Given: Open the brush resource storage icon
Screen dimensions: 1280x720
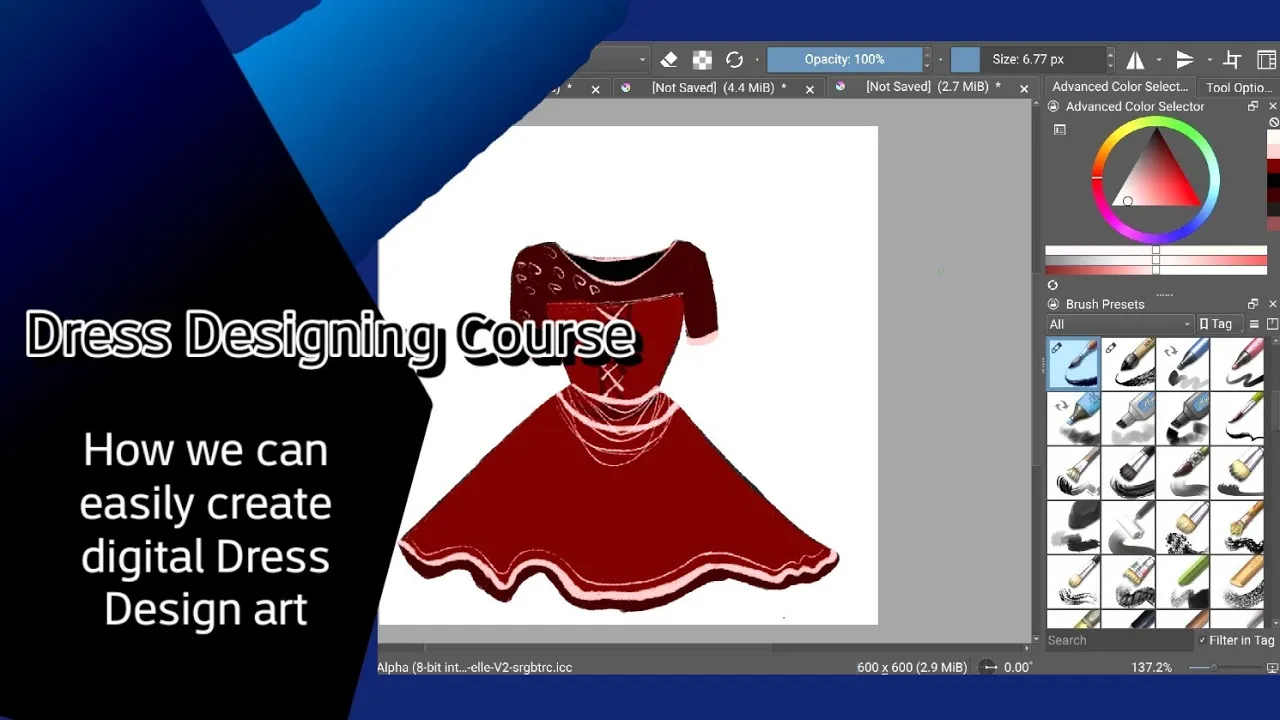Looking at the screenshot, I should tap(1273, 324).
